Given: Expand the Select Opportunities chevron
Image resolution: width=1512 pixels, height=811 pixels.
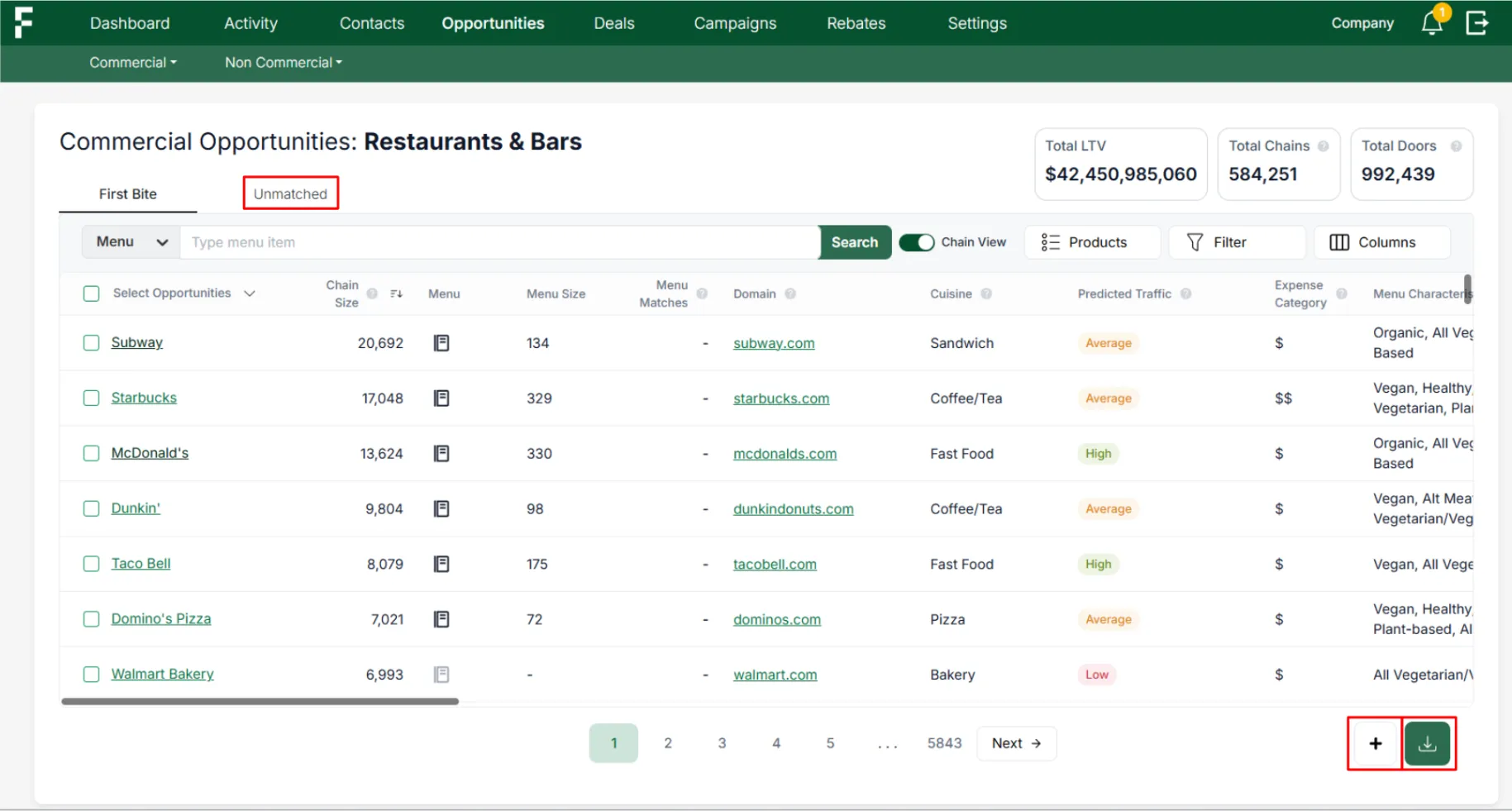Looking at the screenshot, I should tap(250, 293).
